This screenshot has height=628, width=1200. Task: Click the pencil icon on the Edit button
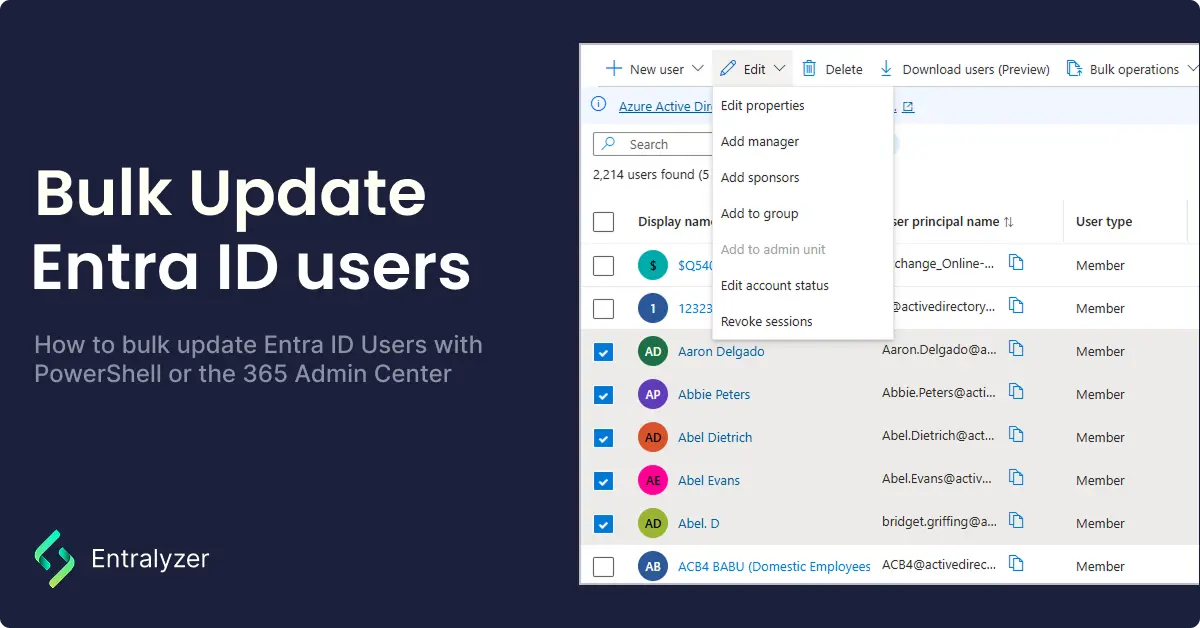coord(729,68)
